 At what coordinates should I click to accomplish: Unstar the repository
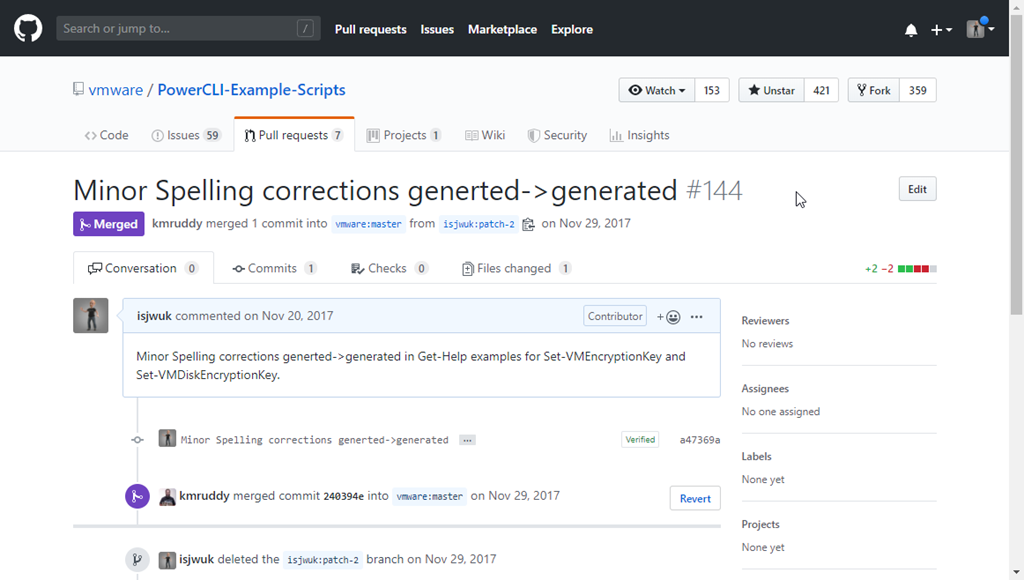[x=771, y=90]
